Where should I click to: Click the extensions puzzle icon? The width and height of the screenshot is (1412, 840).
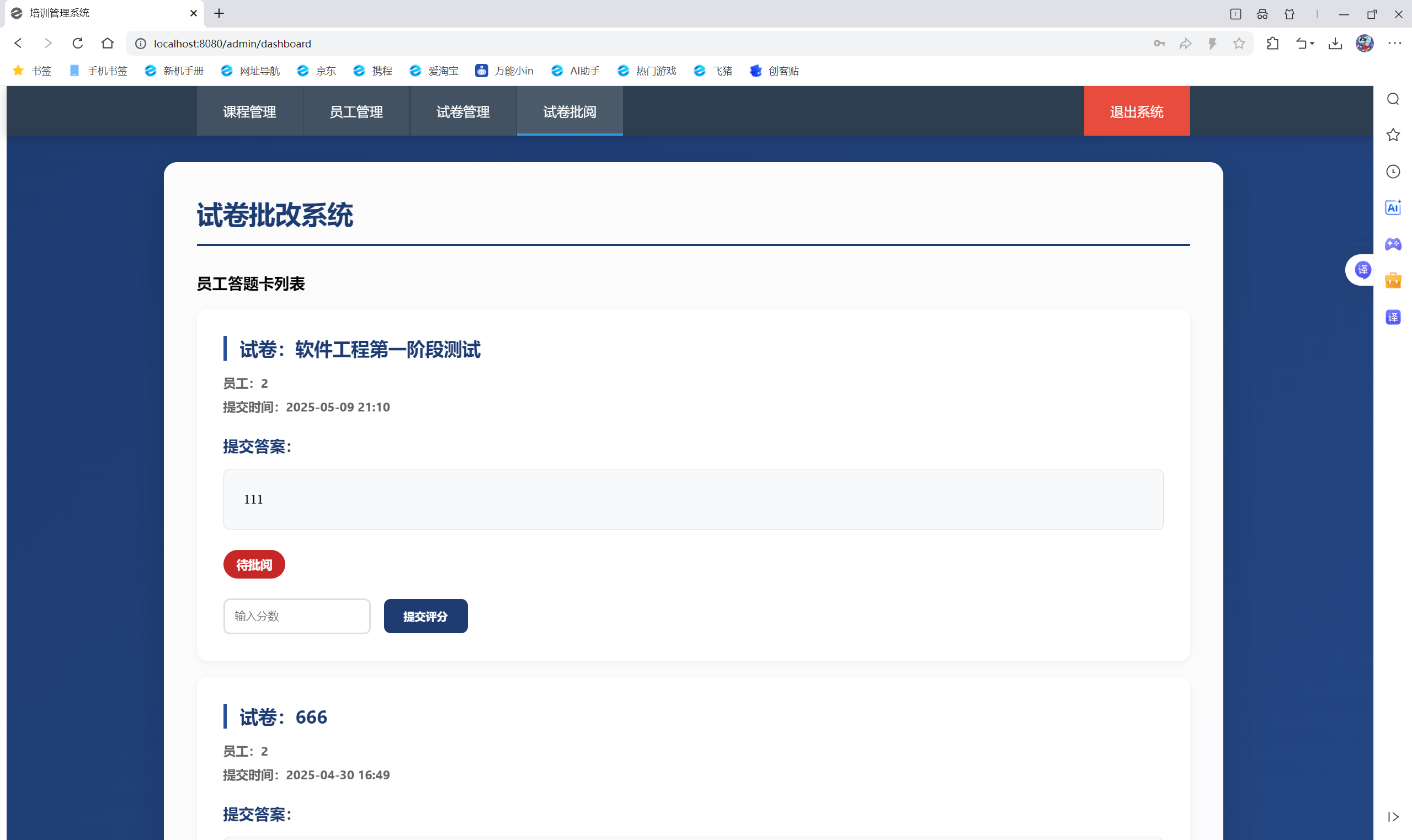pos(1273,44)
